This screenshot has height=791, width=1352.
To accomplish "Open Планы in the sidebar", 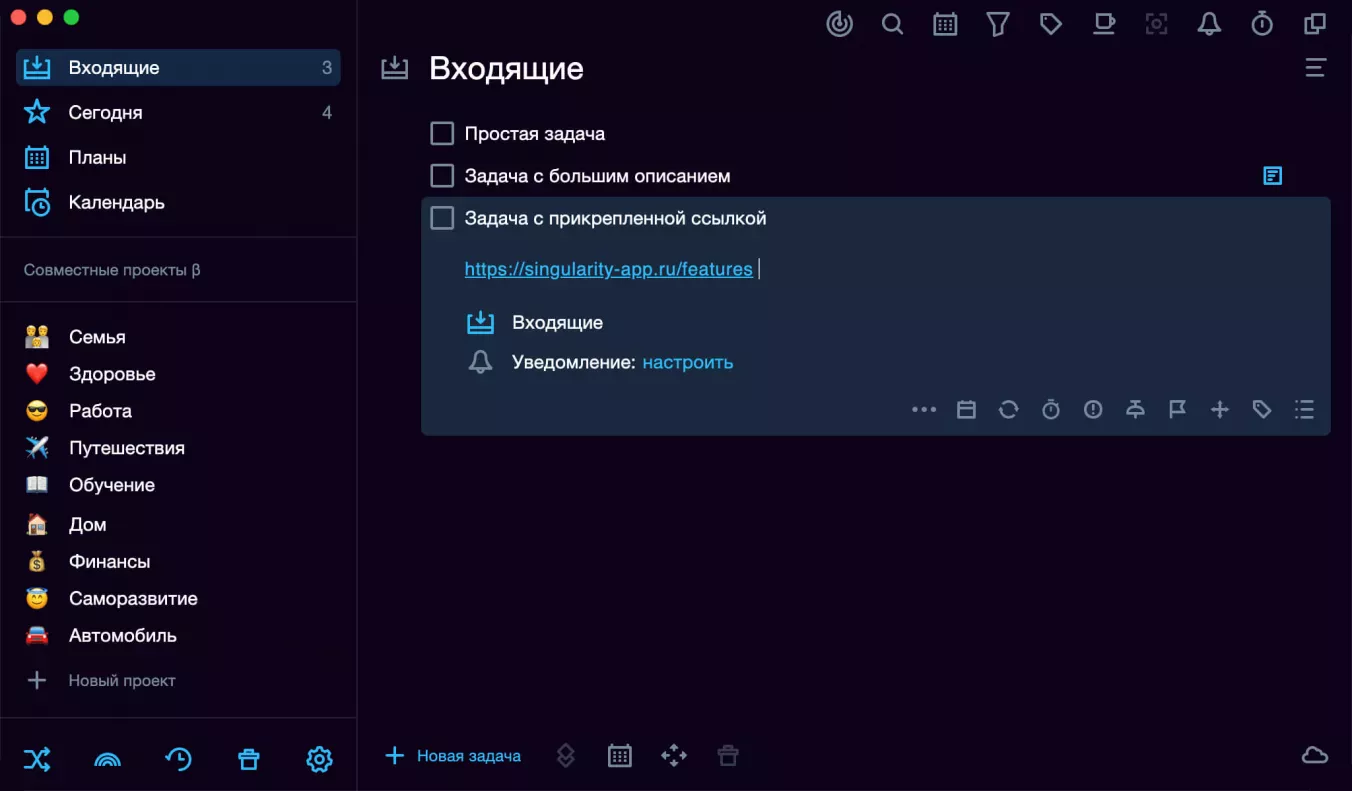I will click(178, 158).
